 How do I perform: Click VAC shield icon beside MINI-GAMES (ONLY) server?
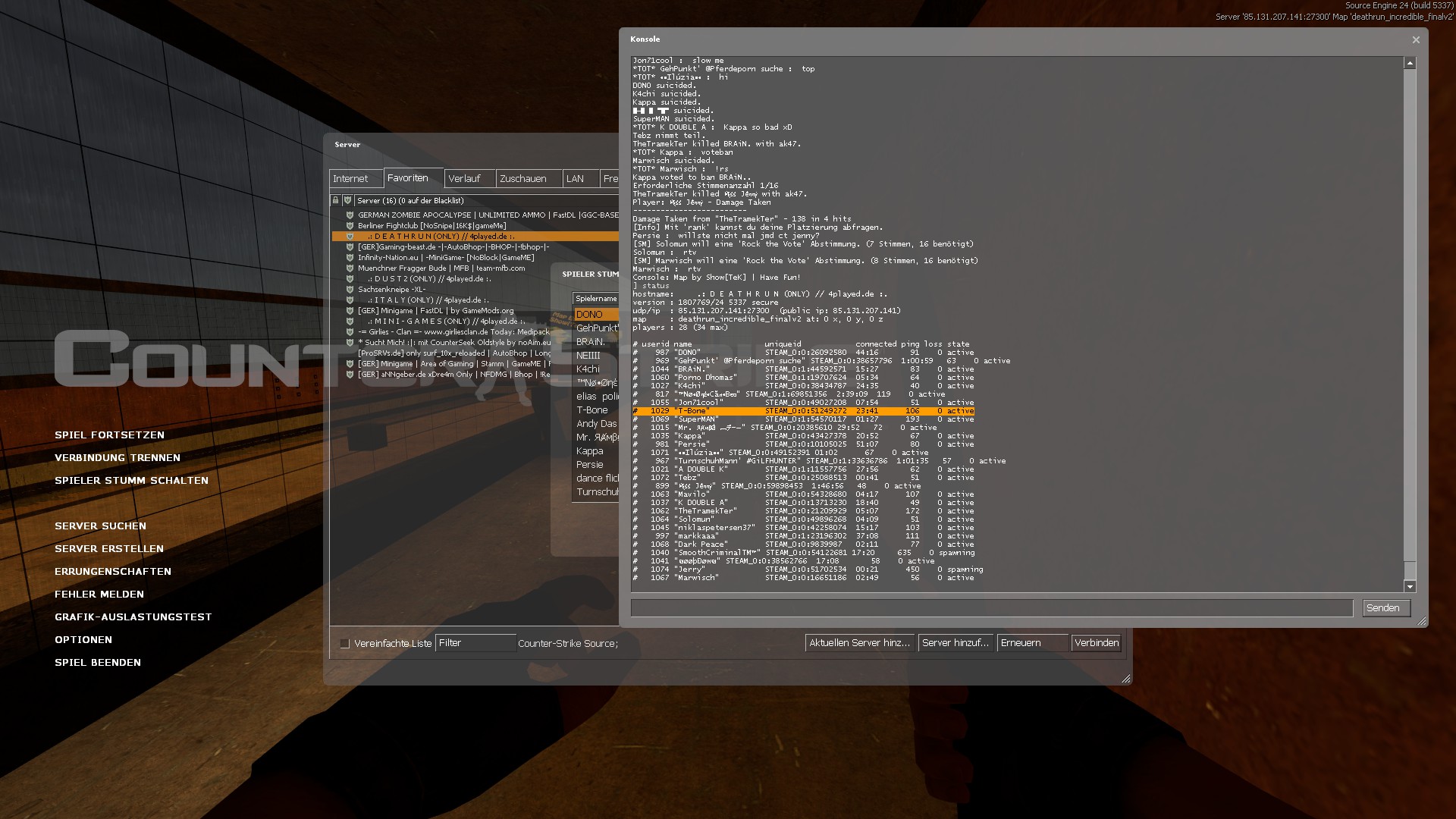tap(350, 322)
